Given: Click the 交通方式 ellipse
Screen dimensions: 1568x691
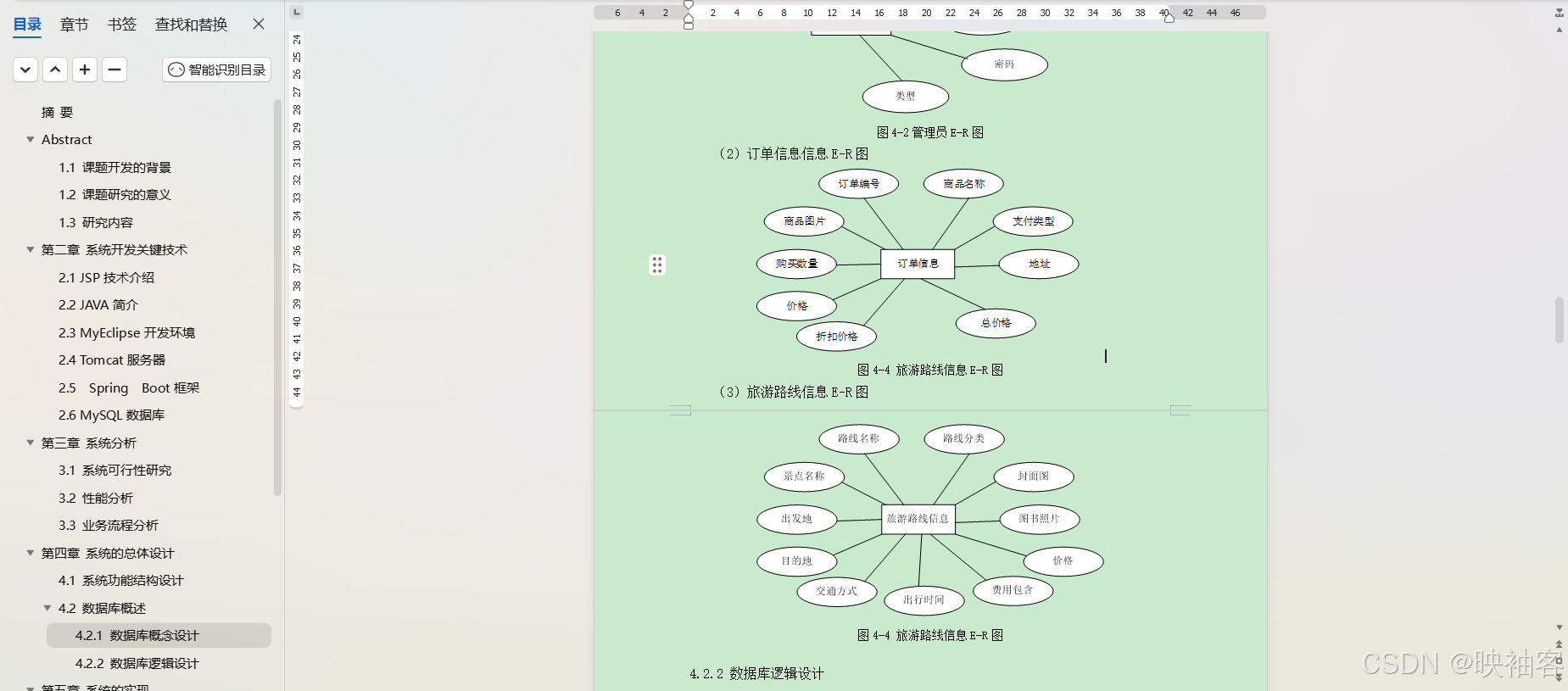Looking at the screenshot, I should tap(837, 591).
